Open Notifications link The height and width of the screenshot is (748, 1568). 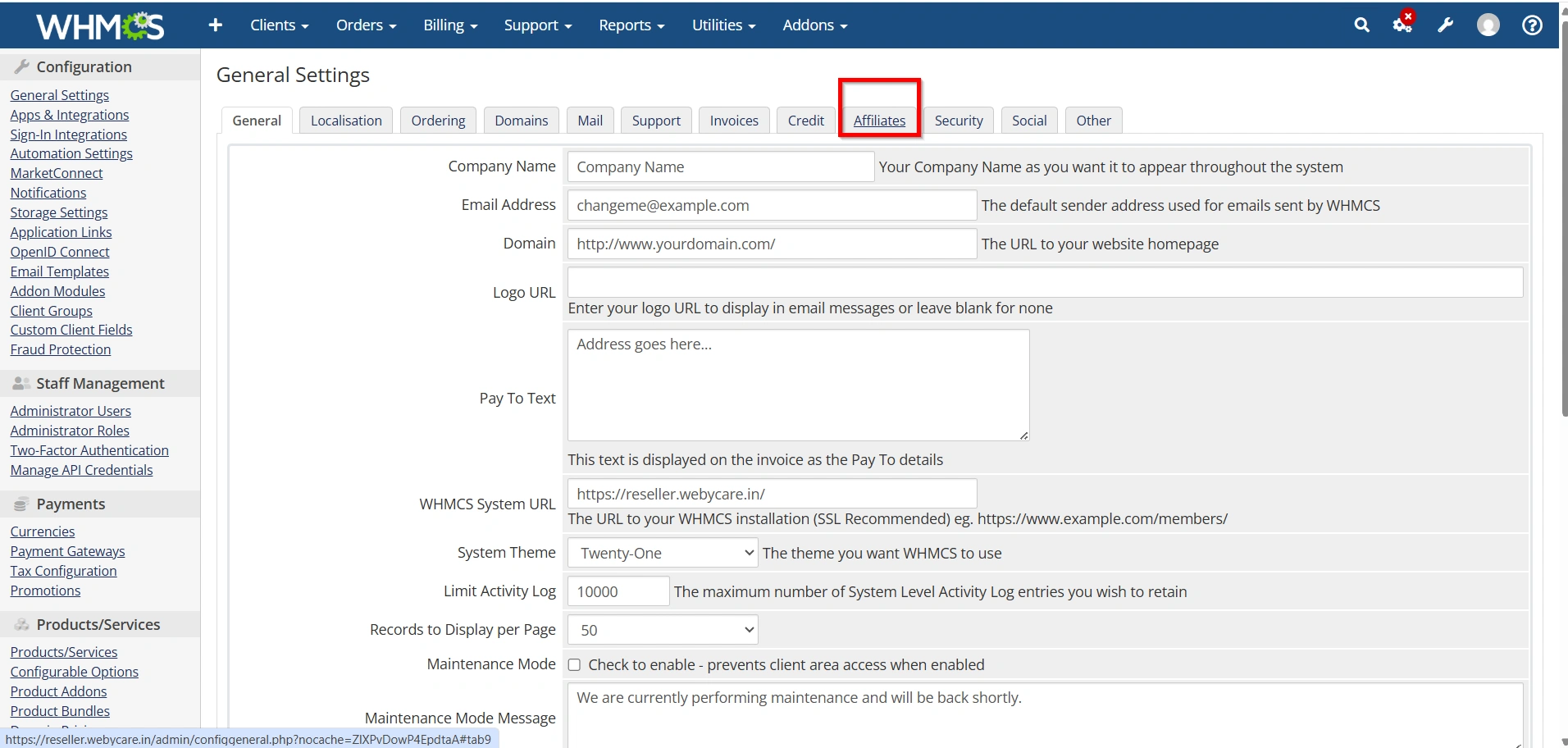48,193
